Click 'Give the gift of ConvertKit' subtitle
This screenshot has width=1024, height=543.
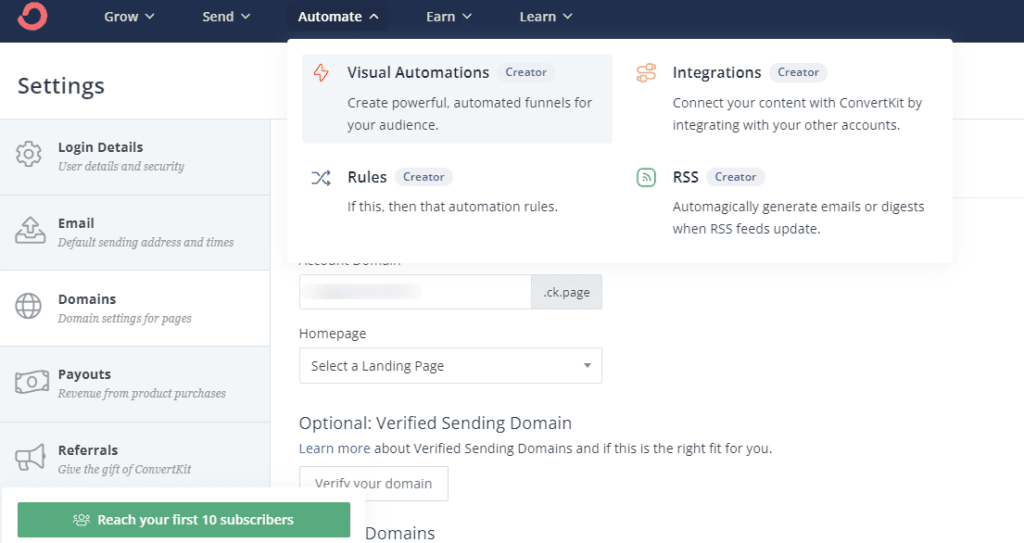click(x=125, y=469)
